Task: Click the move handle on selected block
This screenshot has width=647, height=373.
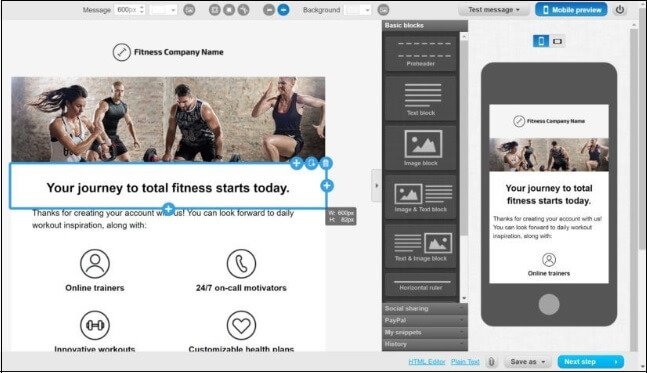Action: click(296, 163)
